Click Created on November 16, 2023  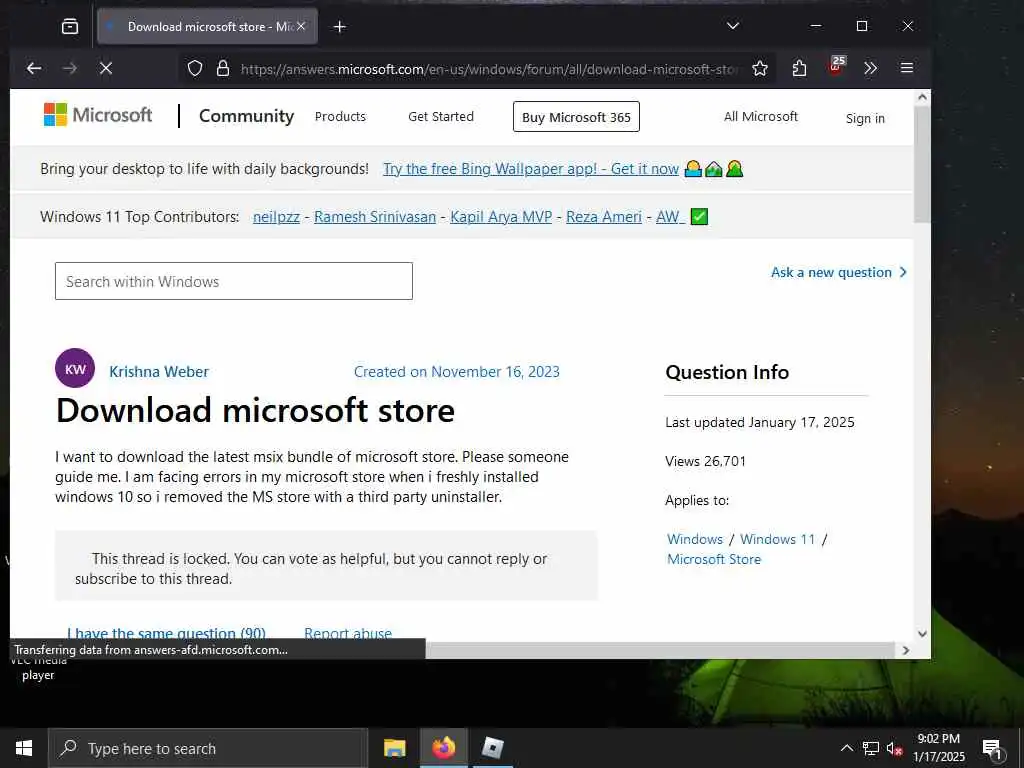[x=456, y=372]
